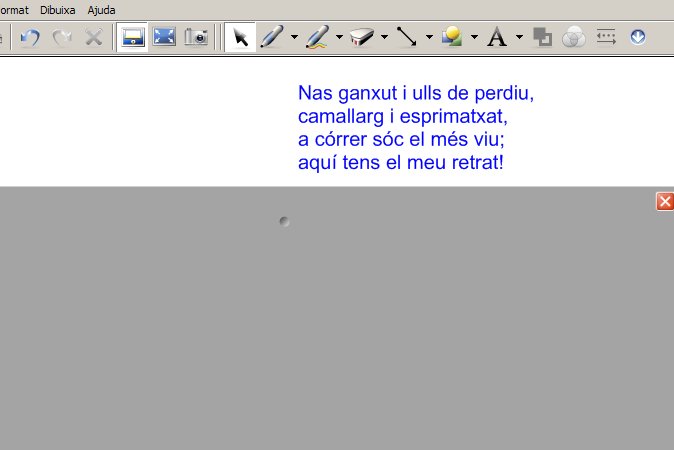
Task: Open the Line styles dropdown arrow
Action: click(x=429, y=37)
